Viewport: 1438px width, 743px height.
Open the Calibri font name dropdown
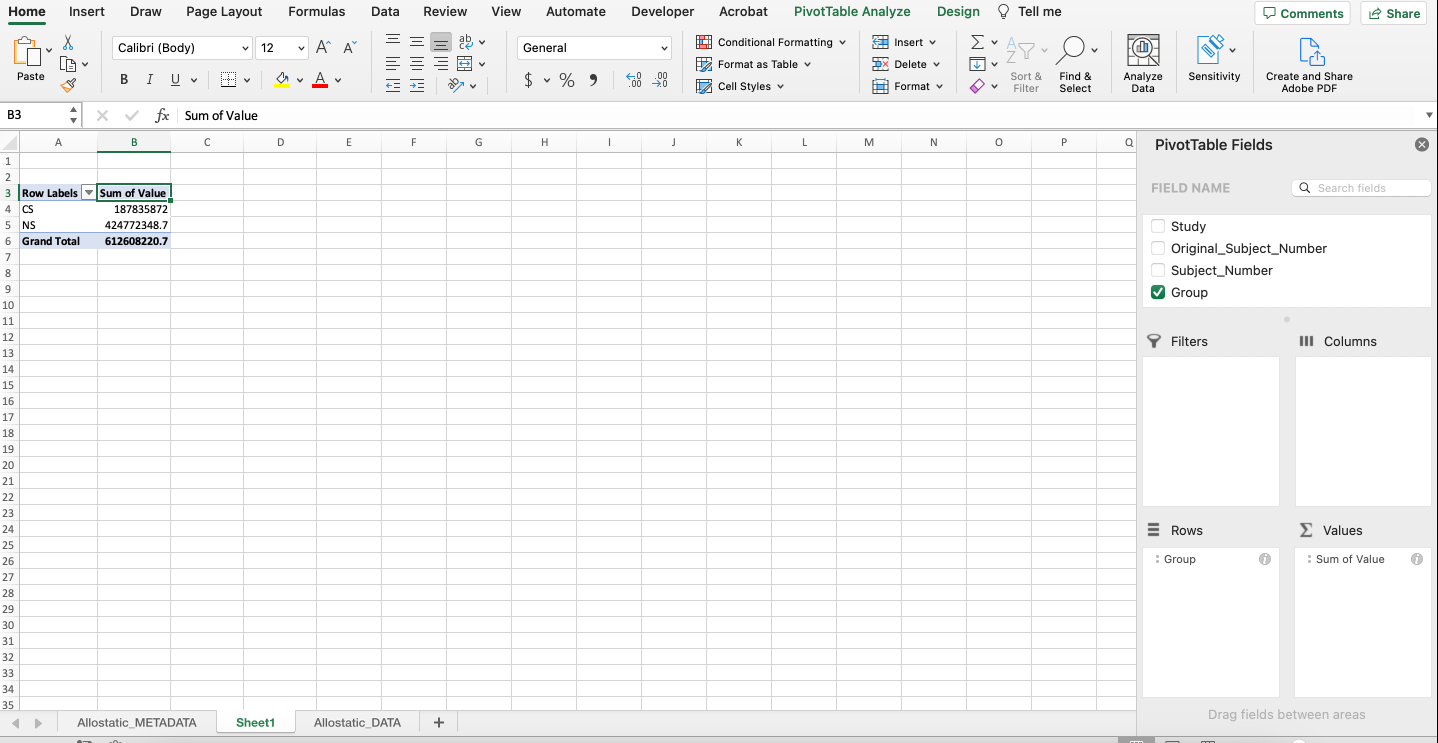point(245,48)
